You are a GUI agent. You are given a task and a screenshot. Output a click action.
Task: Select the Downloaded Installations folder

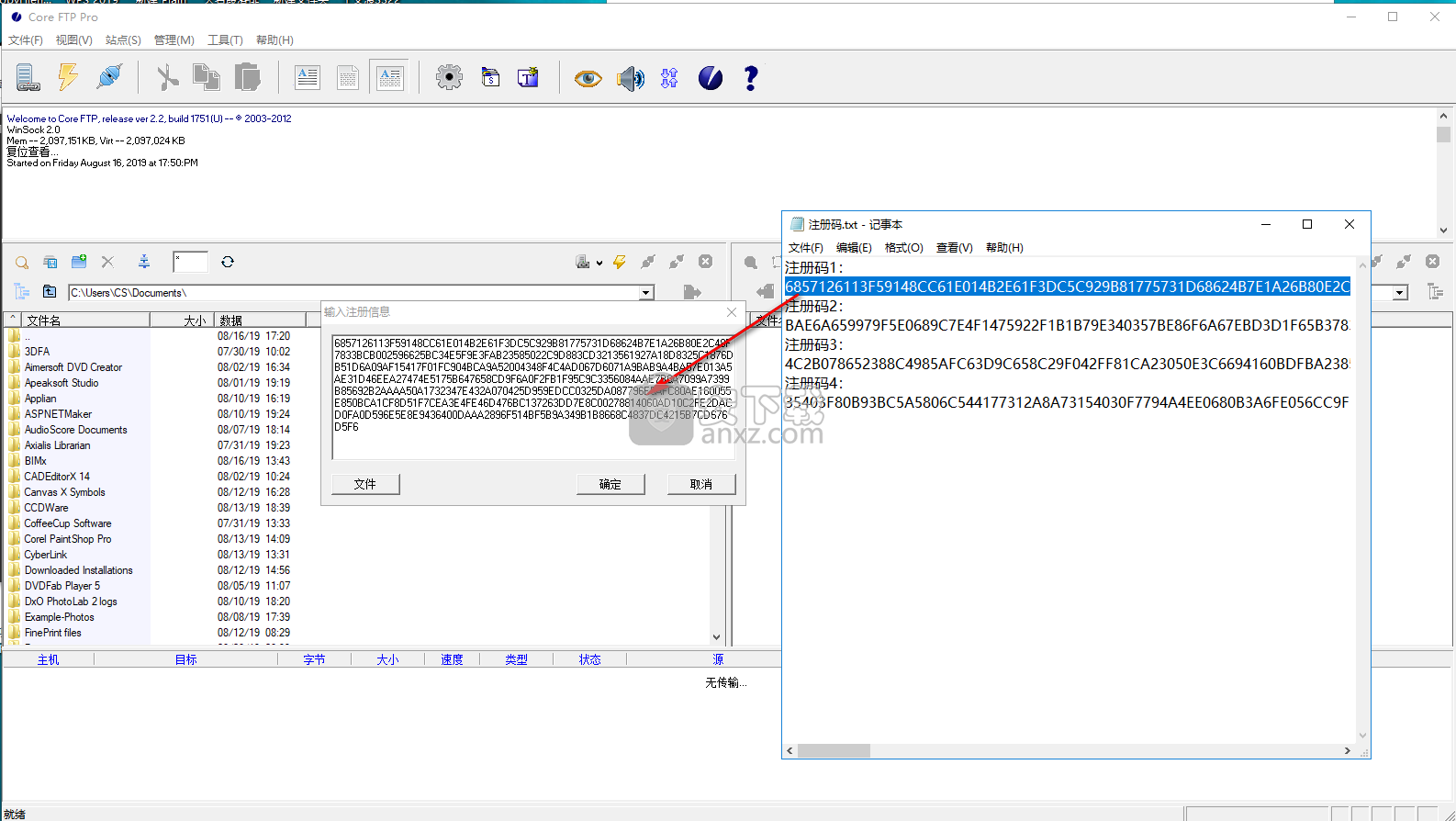coord(79,570)
